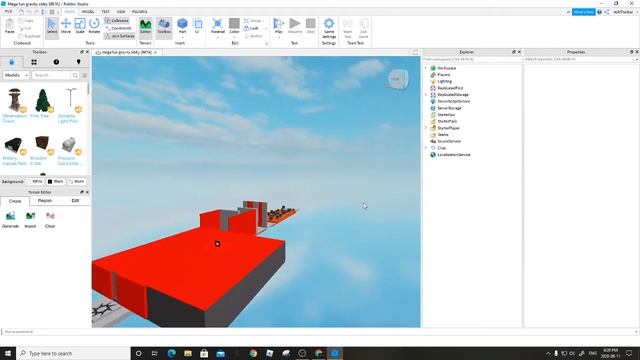Click the Toolbox vertical scrollbar
640x360 pixels.
[x=88, y=90]
